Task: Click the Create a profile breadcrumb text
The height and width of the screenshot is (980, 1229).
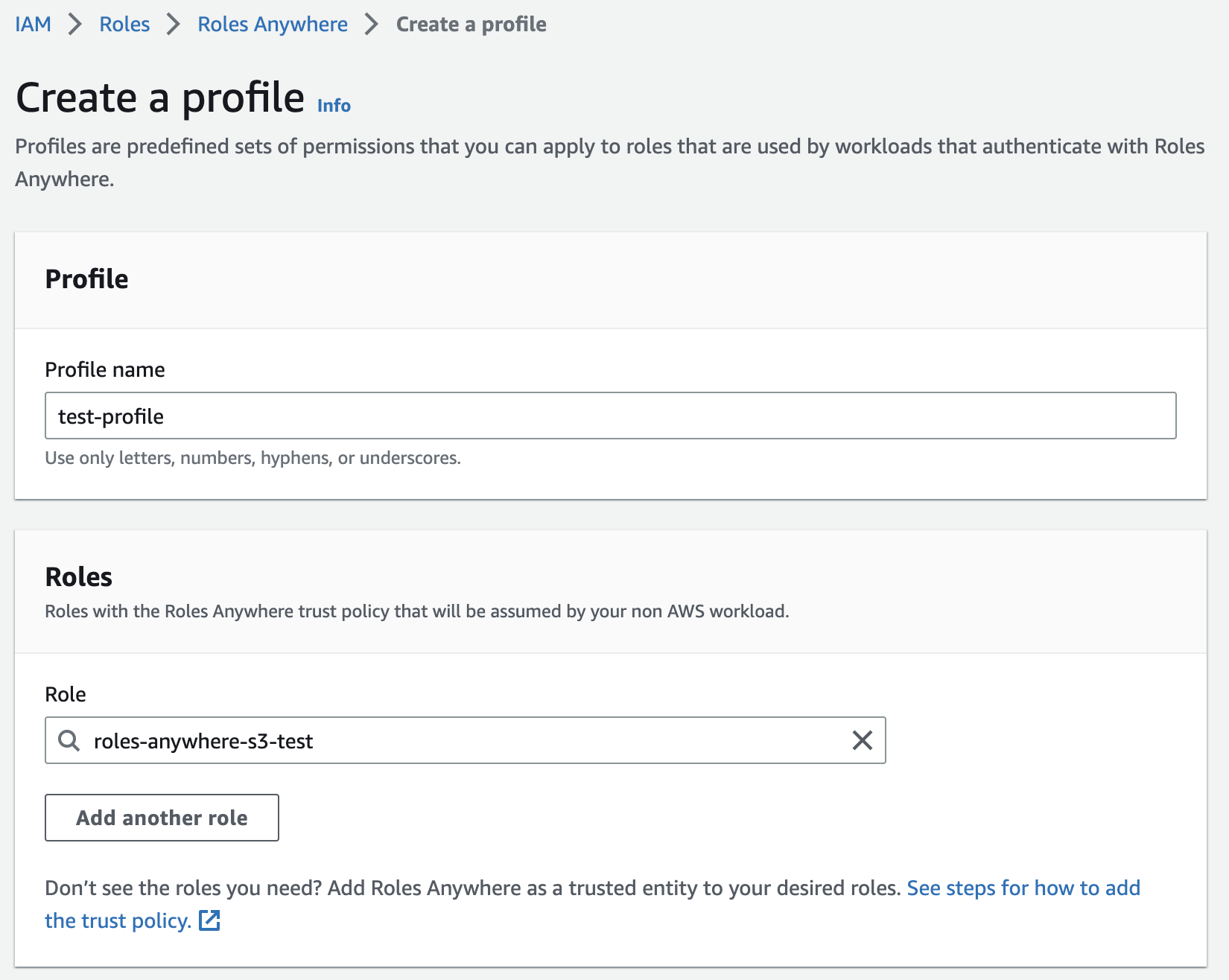Action: point(471,24)
